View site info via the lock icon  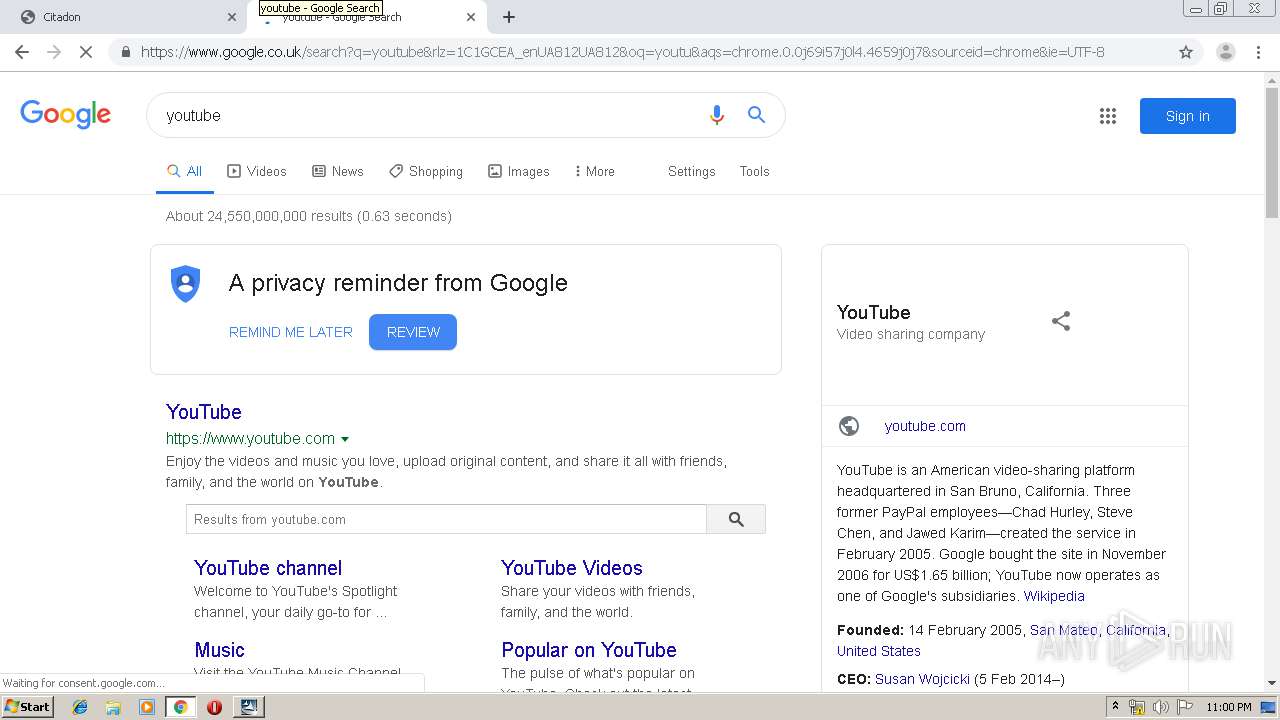pos(125,52)
